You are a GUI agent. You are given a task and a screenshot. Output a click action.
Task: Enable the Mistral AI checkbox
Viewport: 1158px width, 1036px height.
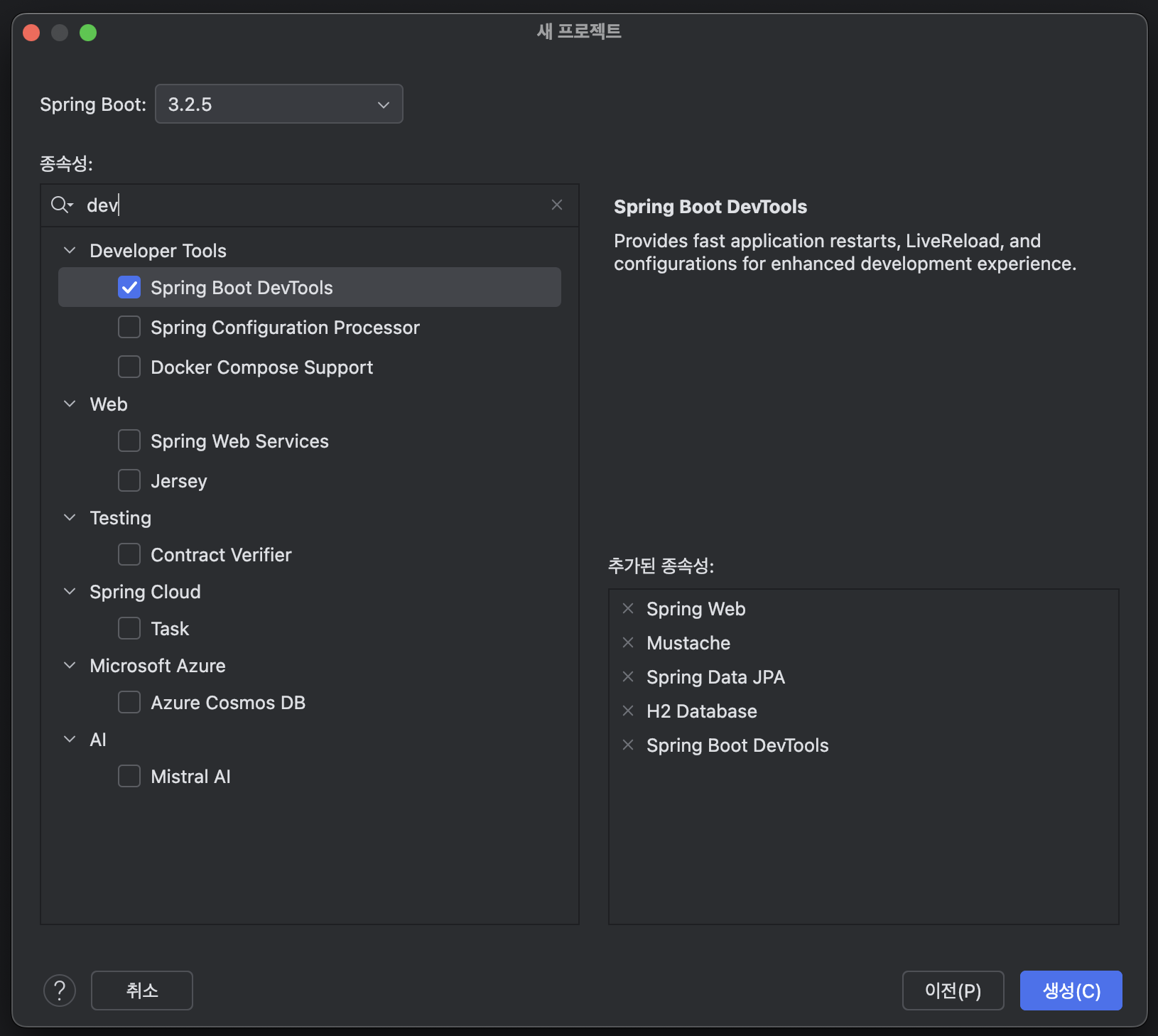coord(129,776)
